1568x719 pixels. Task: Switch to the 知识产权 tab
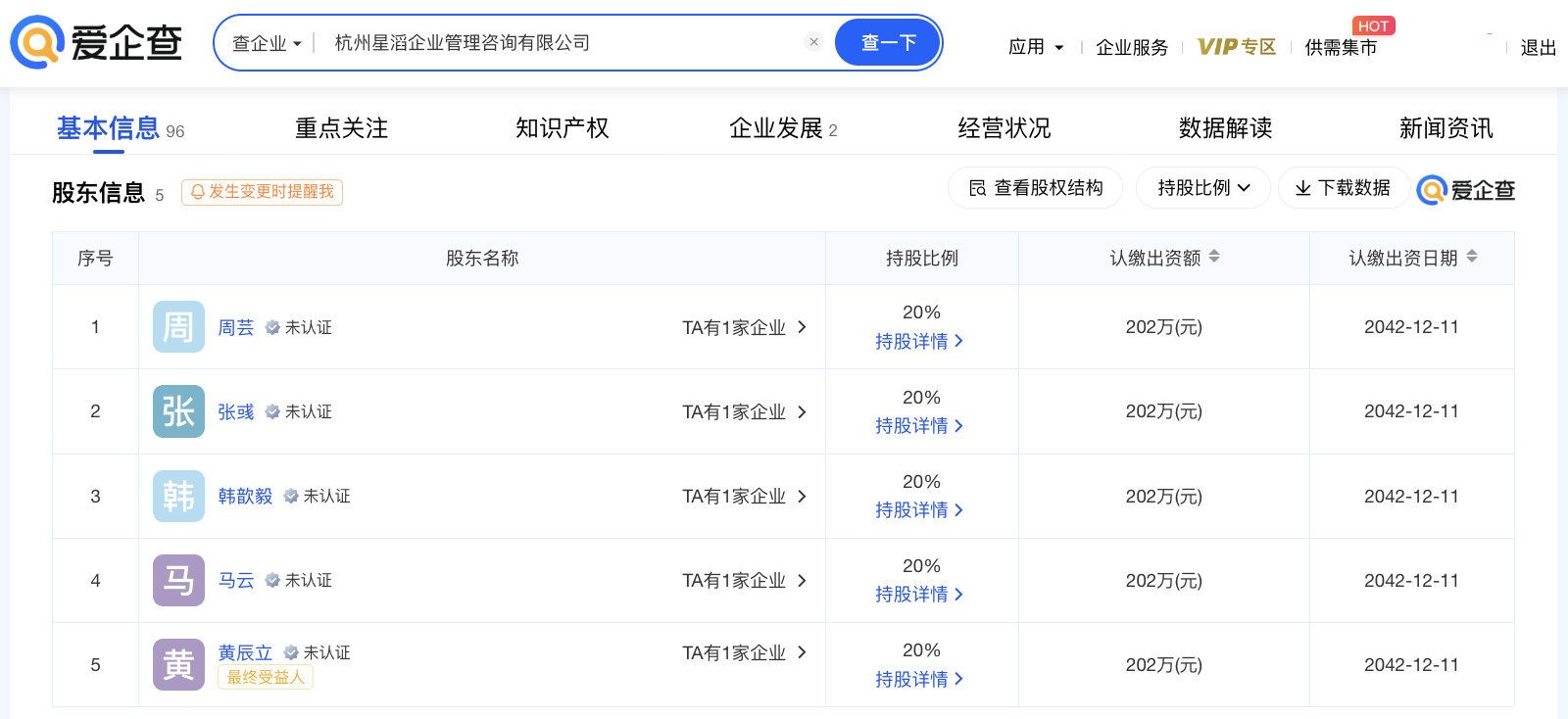point(563,128)
